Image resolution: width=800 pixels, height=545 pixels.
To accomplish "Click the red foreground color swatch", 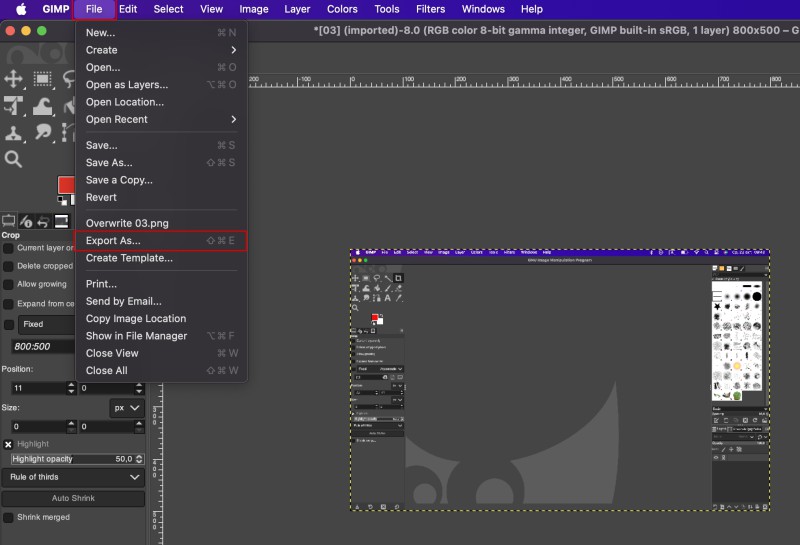I will pyautogui.click(x=66, y=185).
